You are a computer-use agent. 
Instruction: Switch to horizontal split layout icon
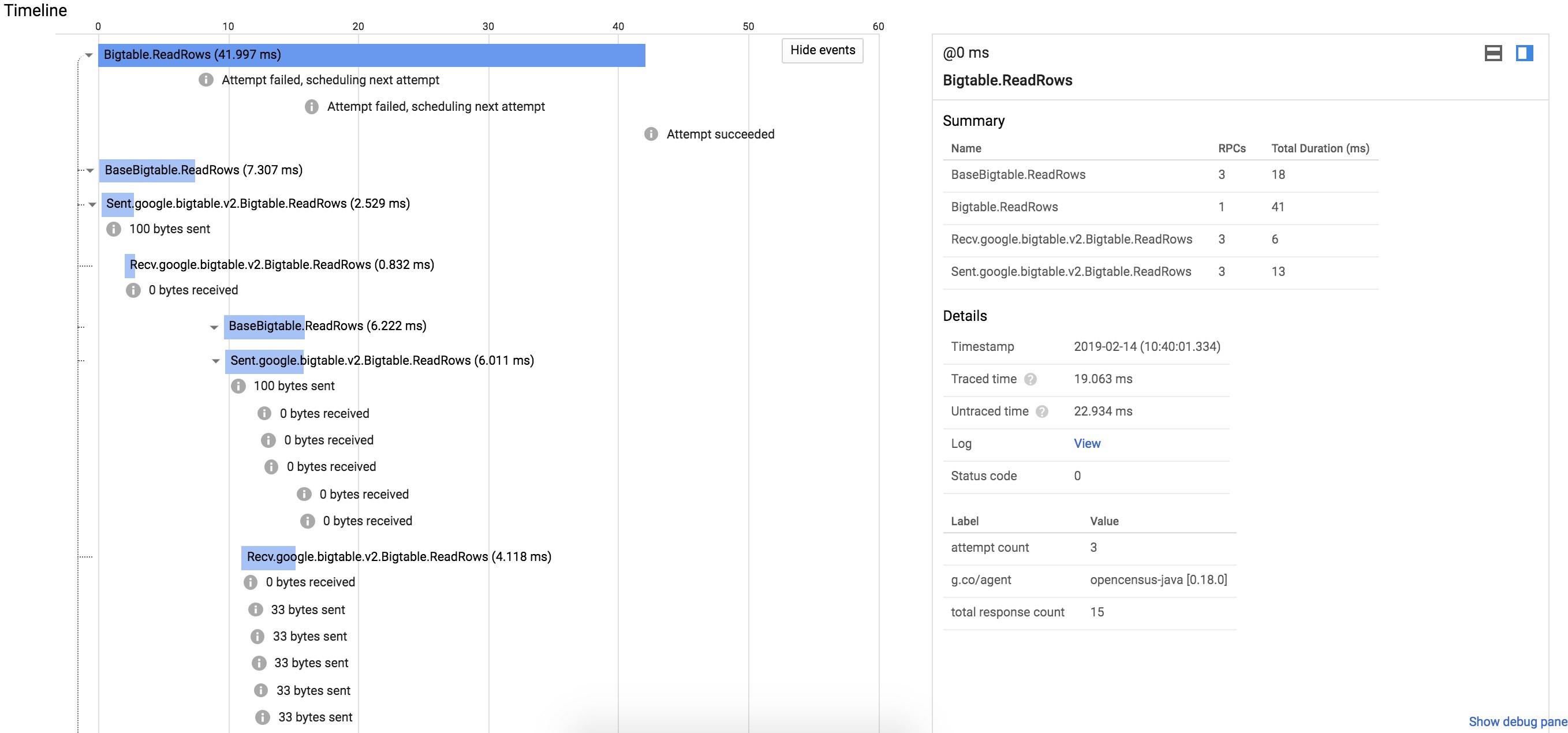pyautogui.click(x=1492, y=53)
